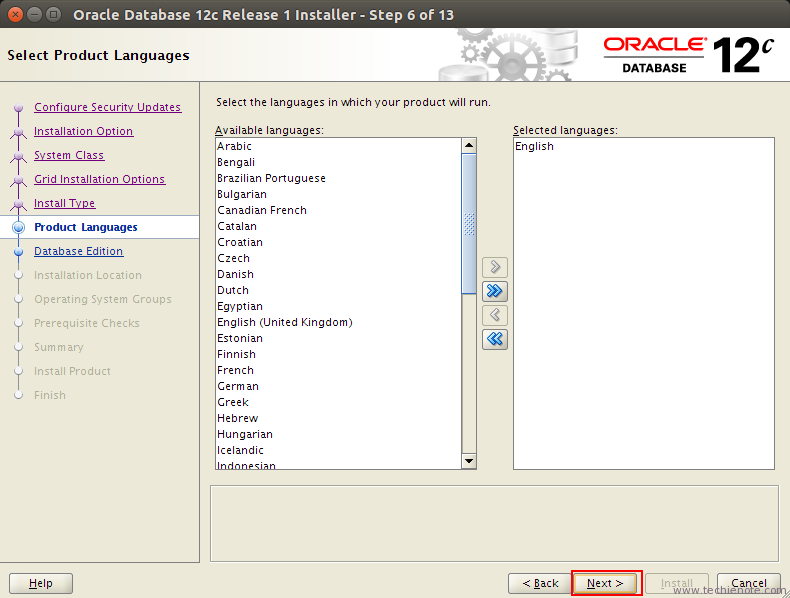Select Bengali in Available languages
The width and height of the screenshot is (790, 598).
pyautogui.click(x=338, y=162)
